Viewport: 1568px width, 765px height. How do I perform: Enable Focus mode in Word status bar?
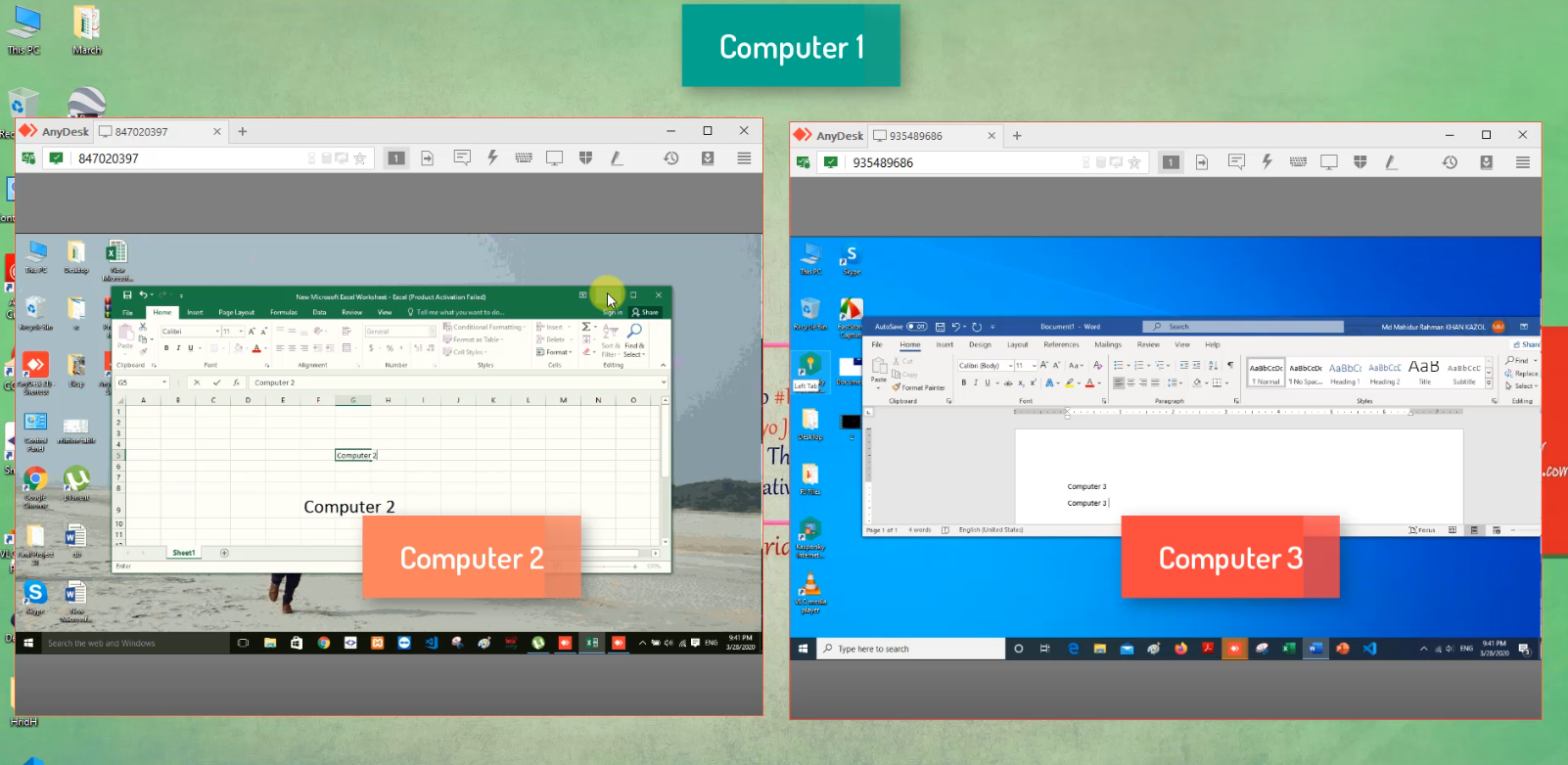point(1422,530)
